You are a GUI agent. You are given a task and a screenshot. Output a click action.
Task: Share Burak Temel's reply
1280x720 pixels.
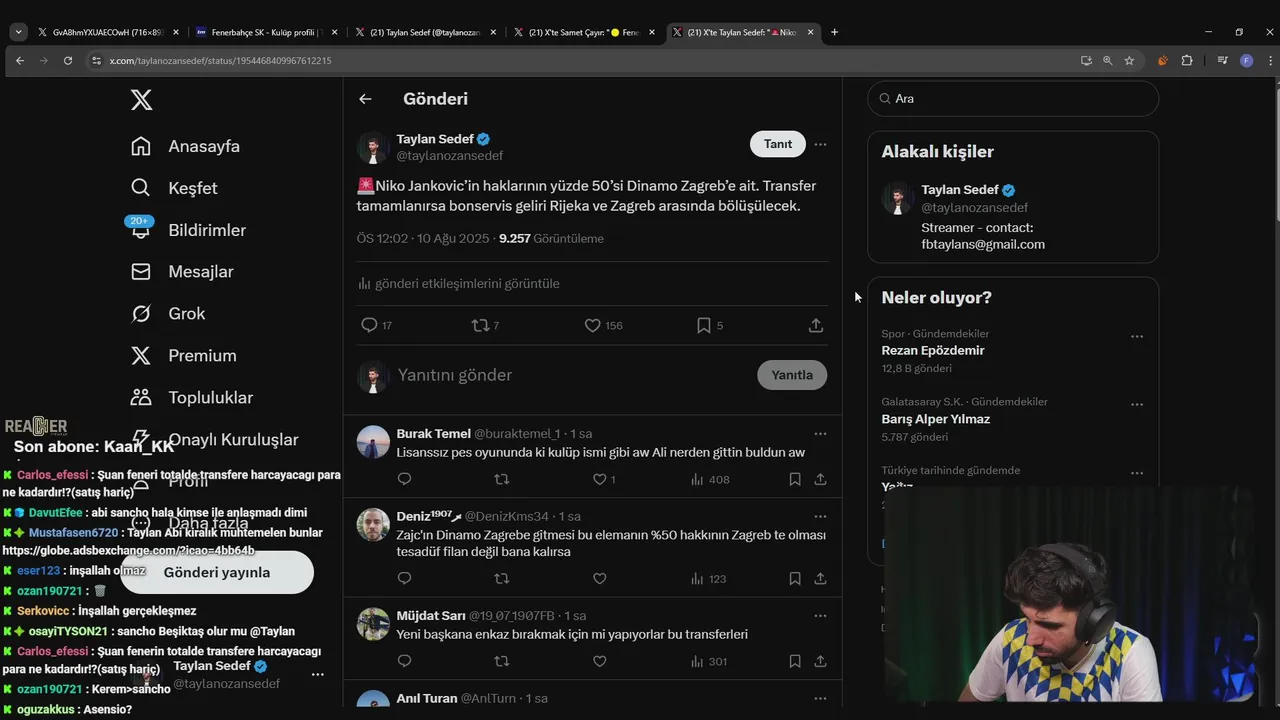[820, 479]
